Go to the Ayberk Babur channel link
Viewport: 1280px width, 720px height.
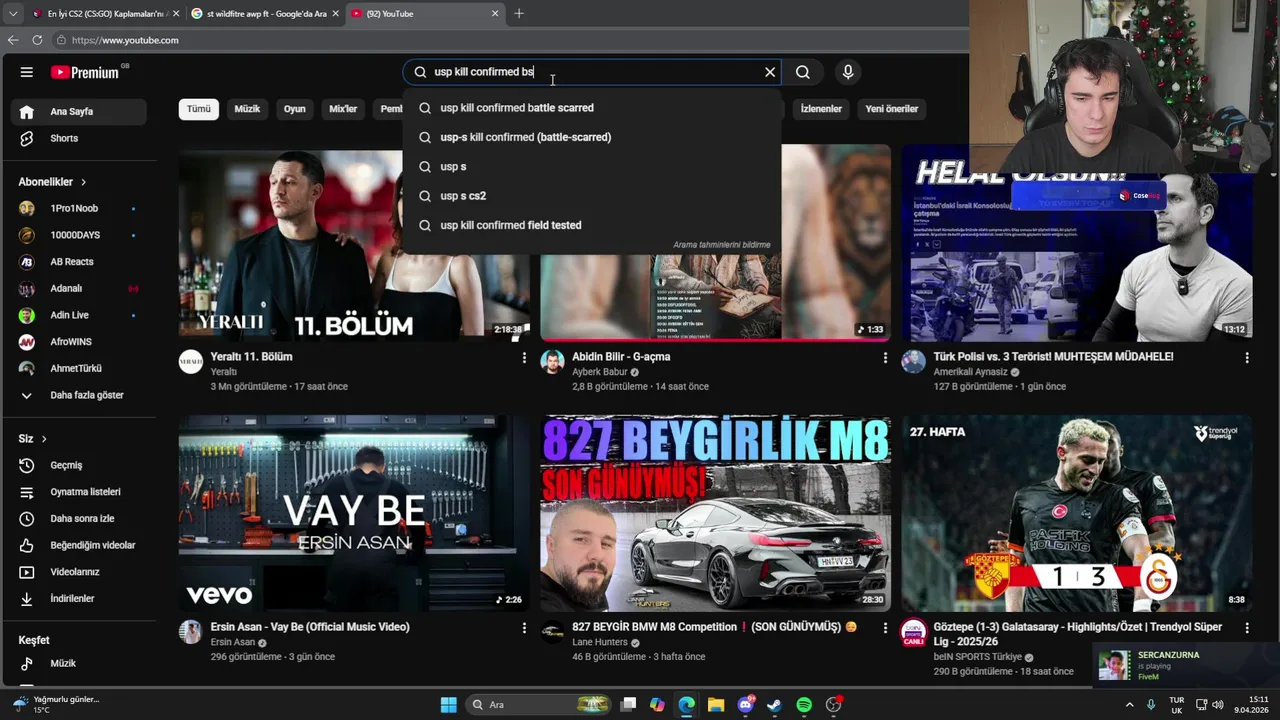point(599,372)
